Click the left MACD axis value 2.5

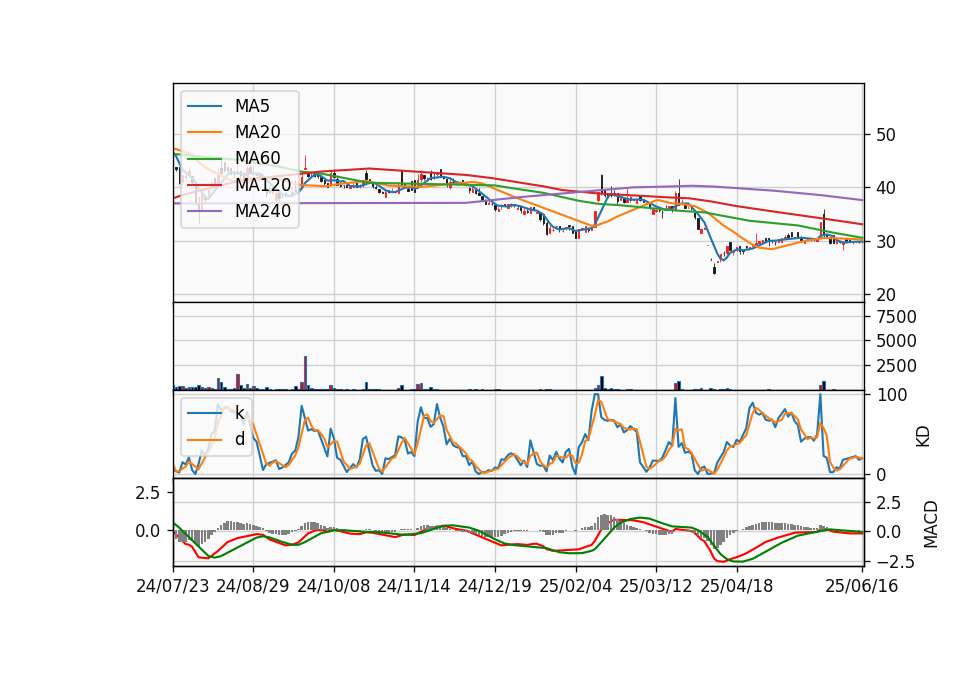click(x=148, y=493)
